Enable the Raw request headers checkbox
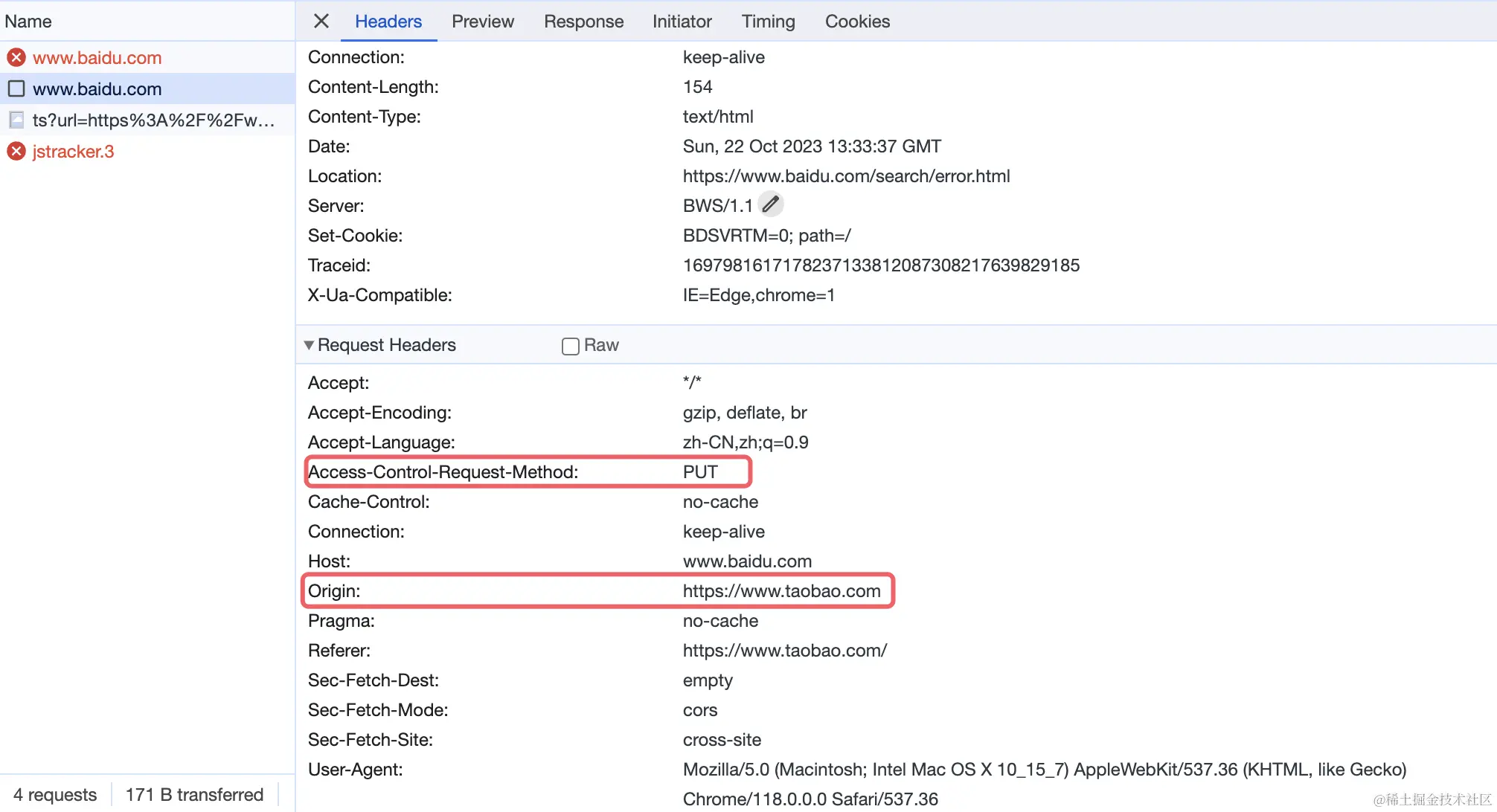 [571, 346]
